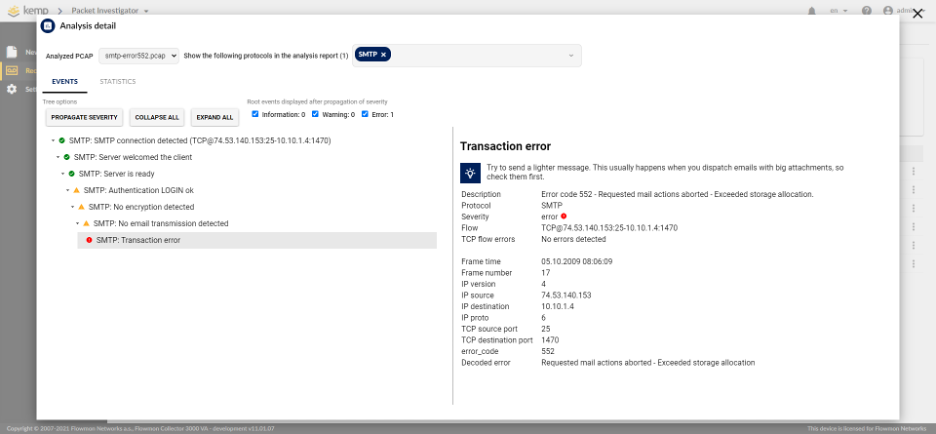The width and height of the screenshot is (936, 434).
Task: Click the Analysis detail header icon
Action: 48,26
